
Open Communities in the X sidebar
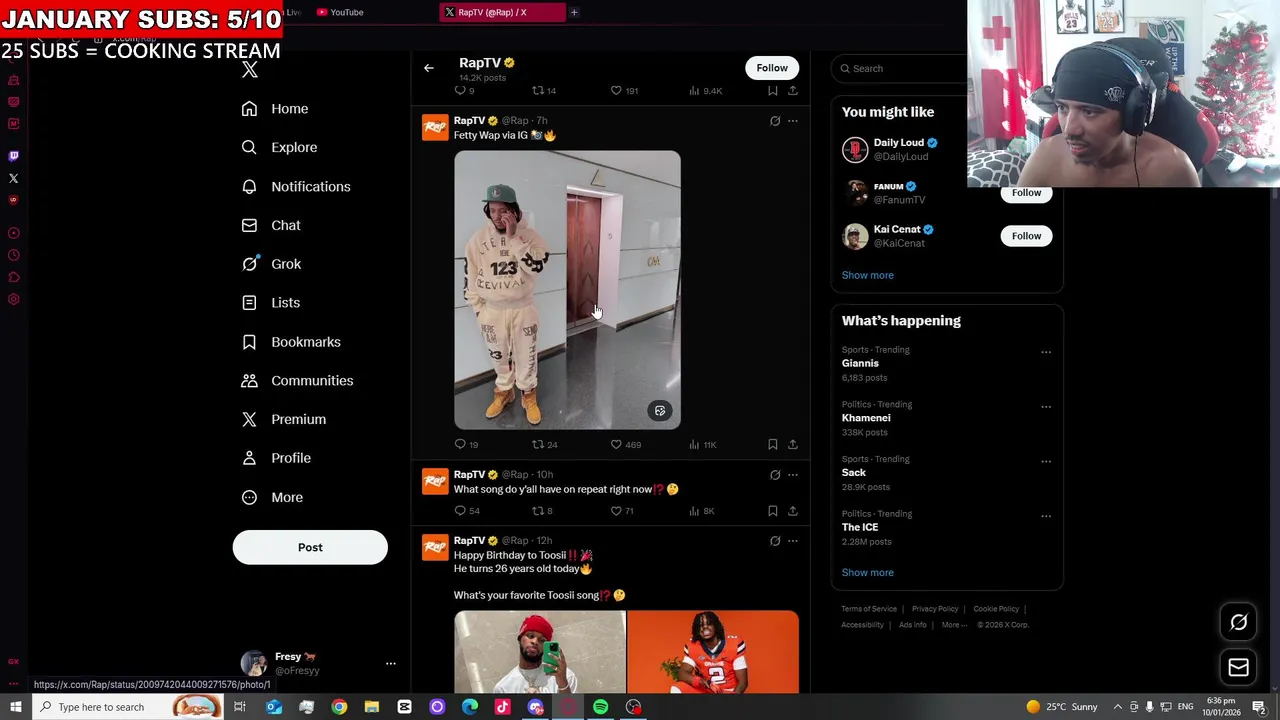click(x=297, y=380)
